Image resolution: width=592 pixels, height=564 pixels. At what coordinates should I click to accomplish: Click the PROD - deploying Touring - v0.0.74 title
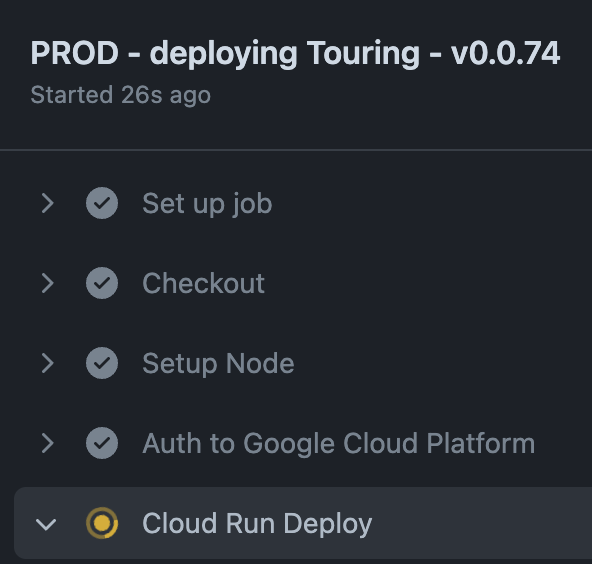[295, 54]
